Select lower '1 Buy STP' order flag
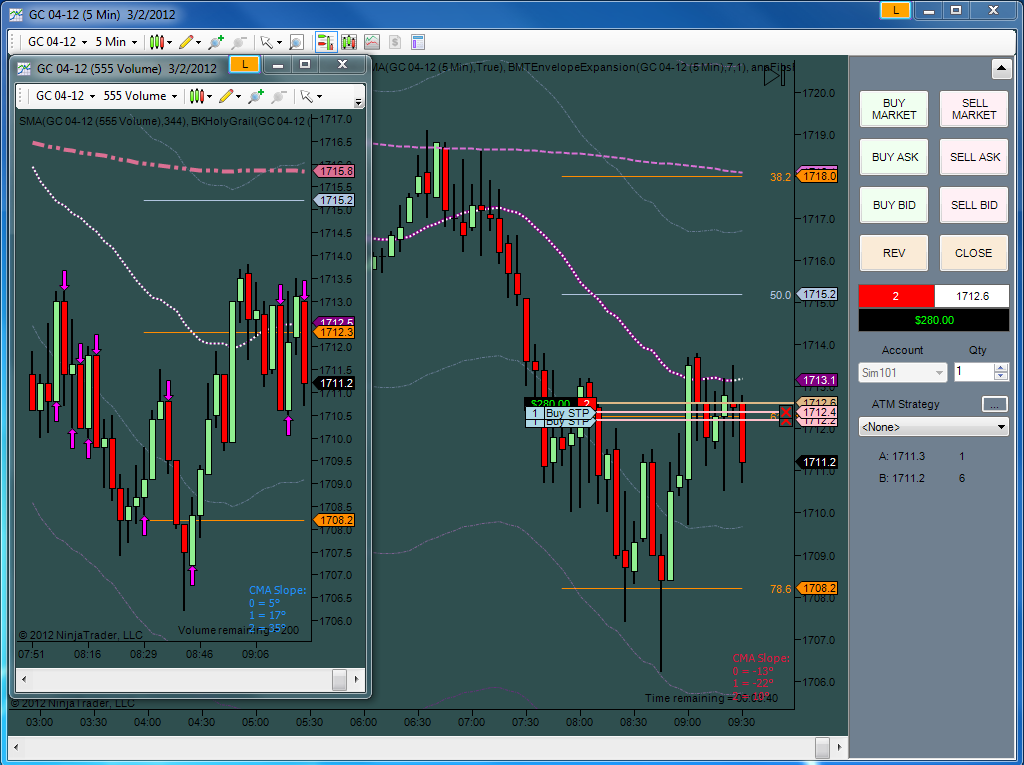The width and height of the screenshot is (1024, 765). pyautogui.click(x=561, y=423)
